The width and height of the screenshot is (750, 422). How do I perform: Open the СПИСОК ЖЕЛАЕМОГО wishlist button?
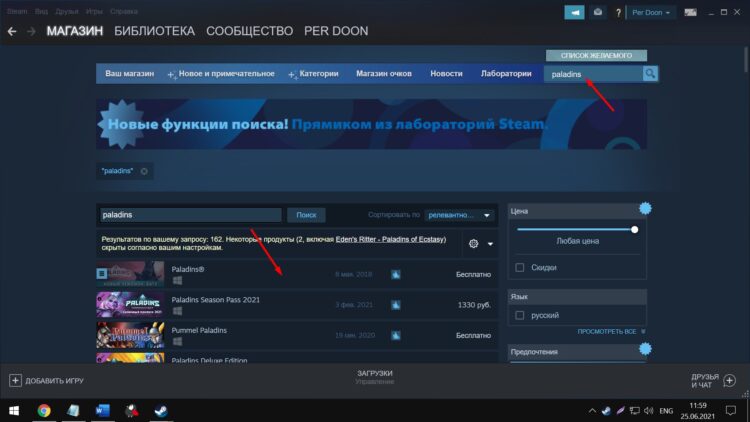(x=596, y=55)
